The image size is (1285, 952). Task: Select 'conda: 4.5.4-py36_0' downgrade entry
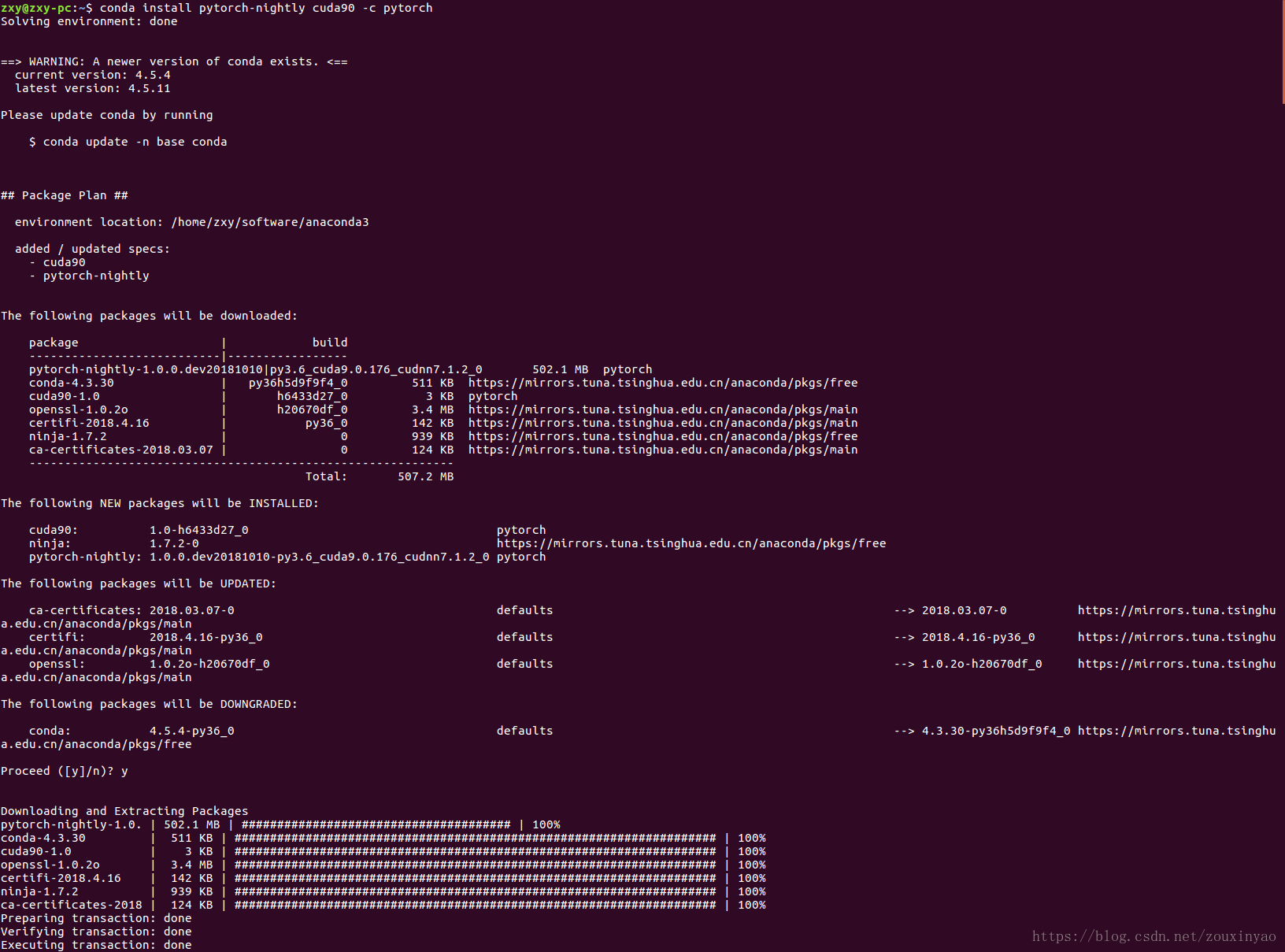click(131, 731)
